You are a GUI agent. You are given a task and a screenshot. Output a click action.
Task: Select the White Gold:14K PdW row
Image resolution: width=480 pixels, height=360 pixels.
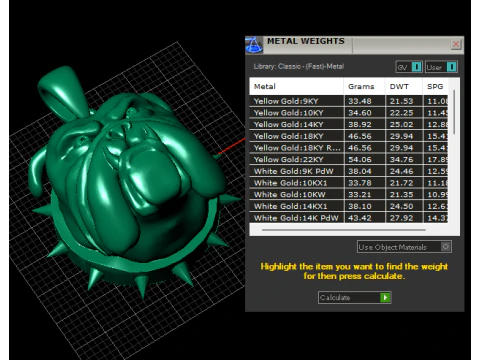(x=348, y=218)
